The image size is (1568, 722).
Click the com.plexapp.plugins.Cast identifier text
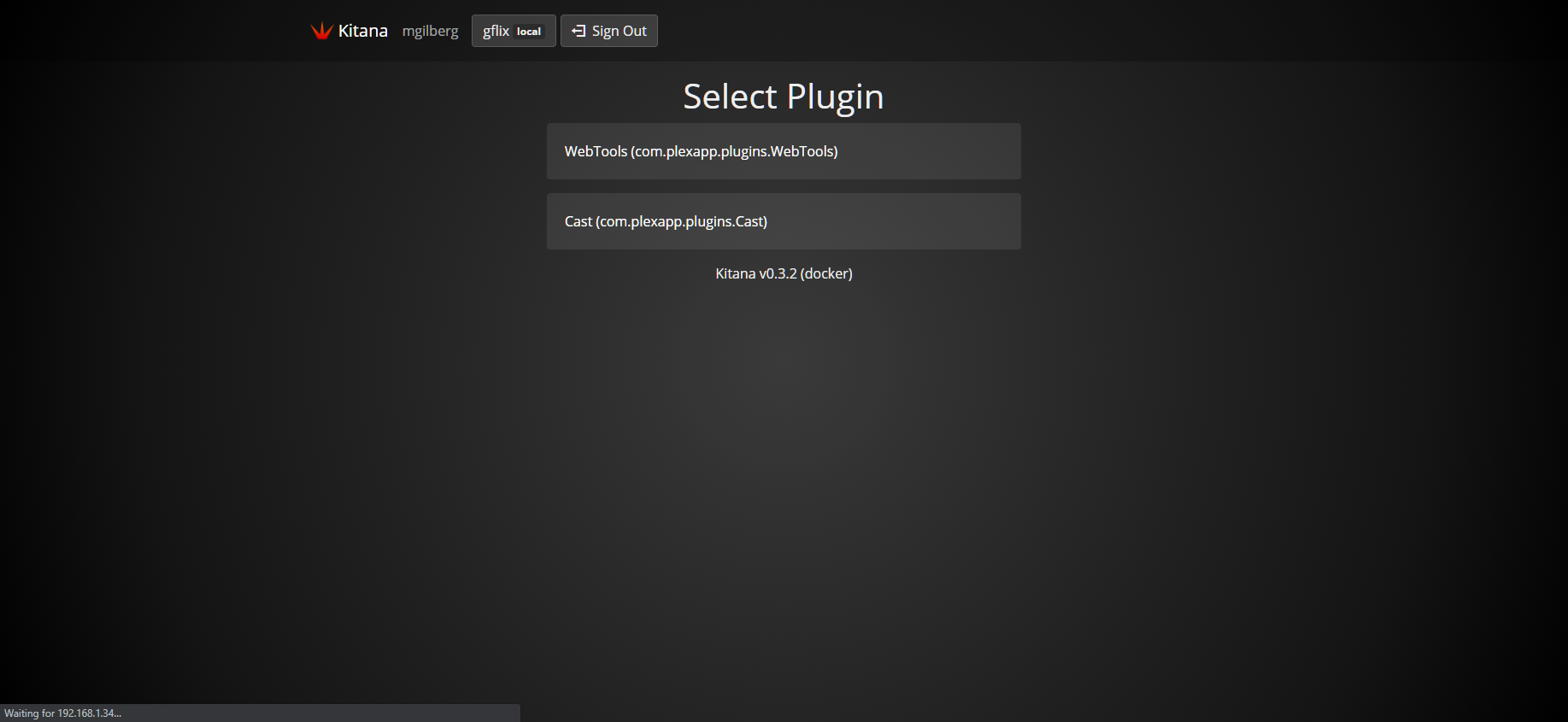pos(681,221)
